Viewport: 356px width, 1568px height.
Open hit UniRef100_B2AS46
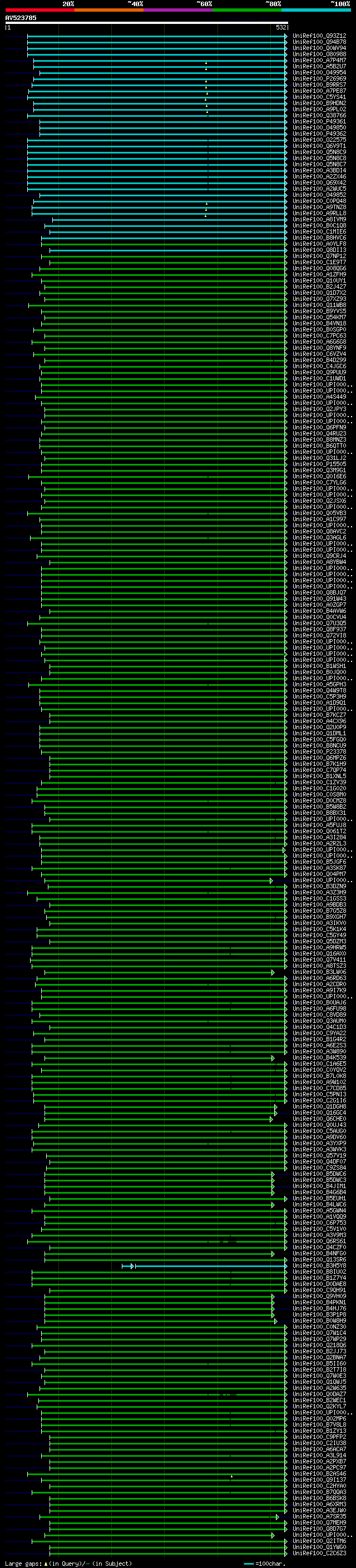click(319, 1473)
